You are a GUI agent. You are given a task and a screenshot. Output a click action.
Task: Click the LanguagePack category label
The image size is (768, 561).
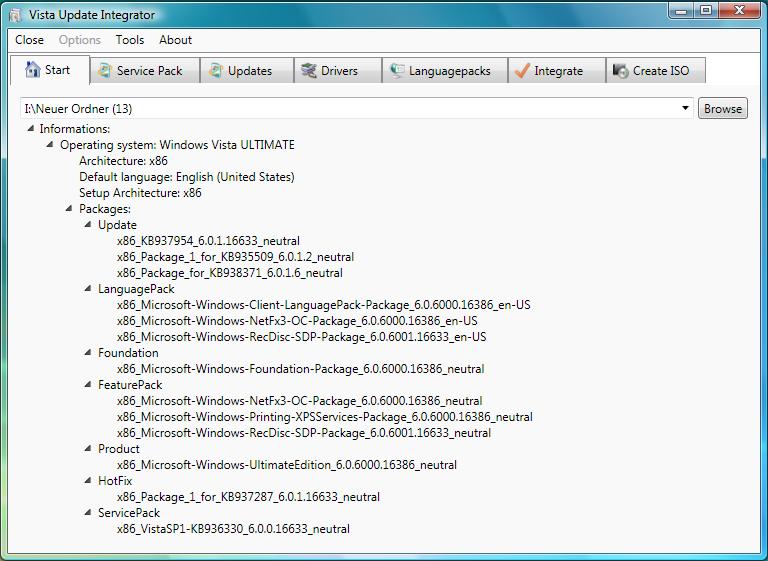click(x=136, y=289)
